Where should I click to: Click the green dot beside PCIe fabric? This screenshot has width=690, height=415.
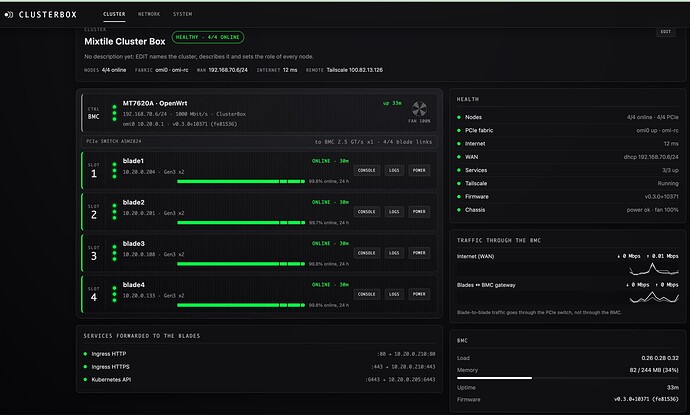point(459,131)
